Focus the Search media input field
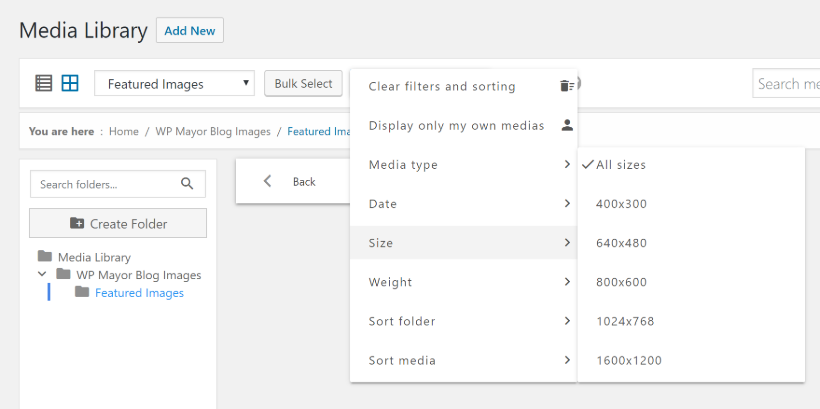The height and width of the screenshot is (409, 820). point(786,84)
